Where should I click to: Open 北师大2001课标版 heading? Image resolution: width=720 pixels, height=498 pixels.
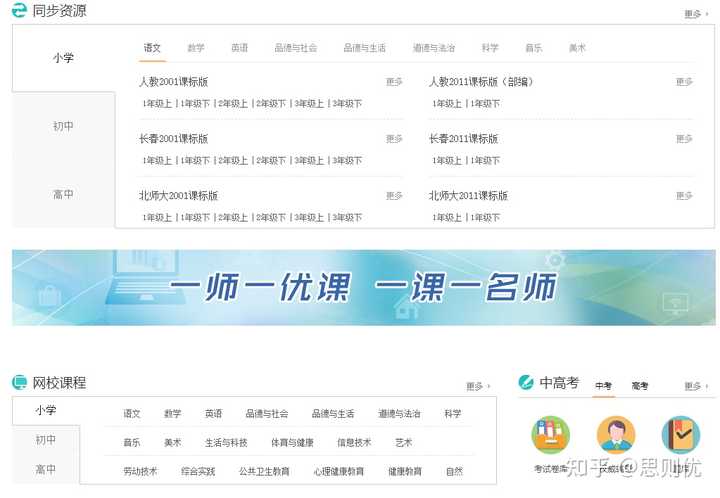(178, 196)
